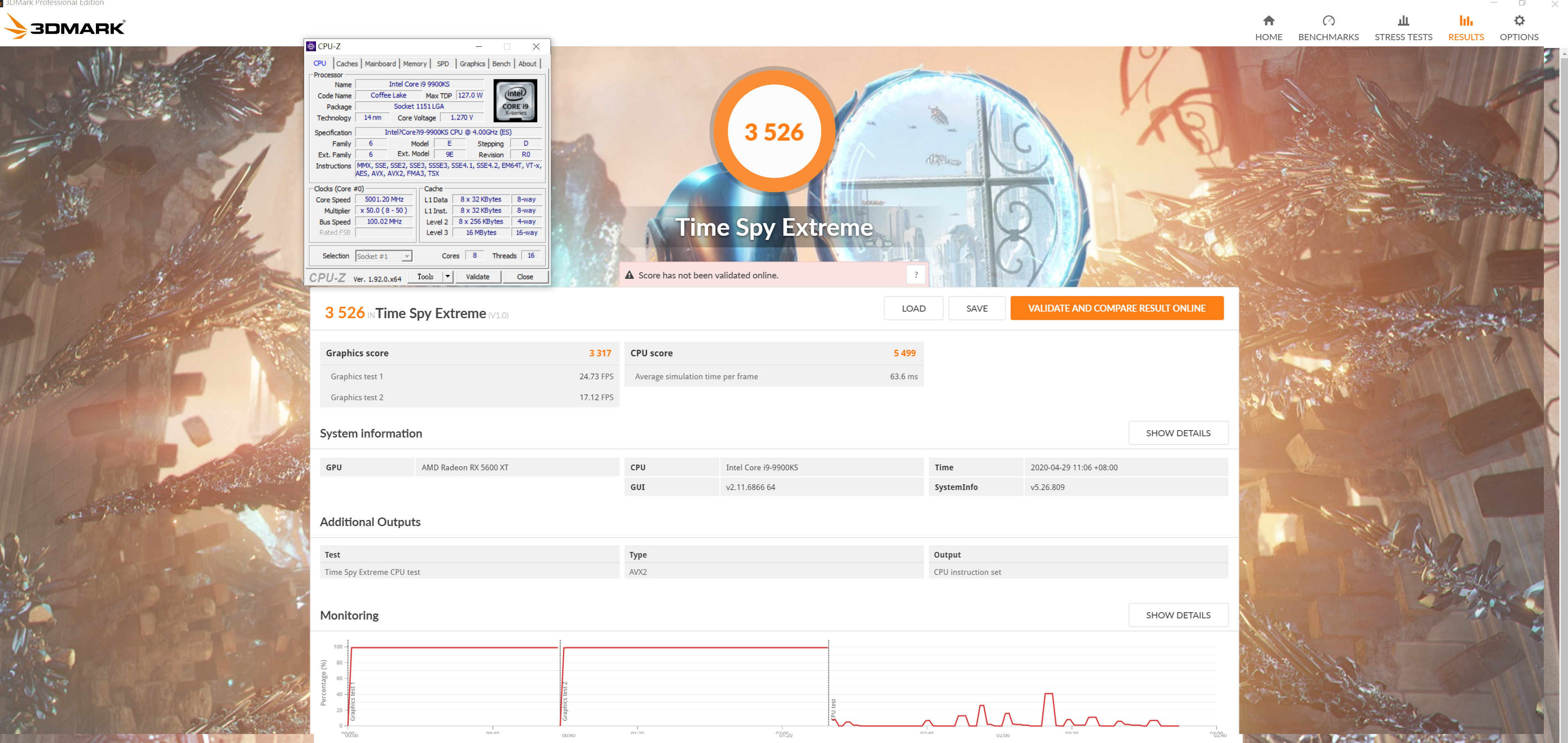Click the 3DMark logo
1568x743 pixels.
click(64, 26)
